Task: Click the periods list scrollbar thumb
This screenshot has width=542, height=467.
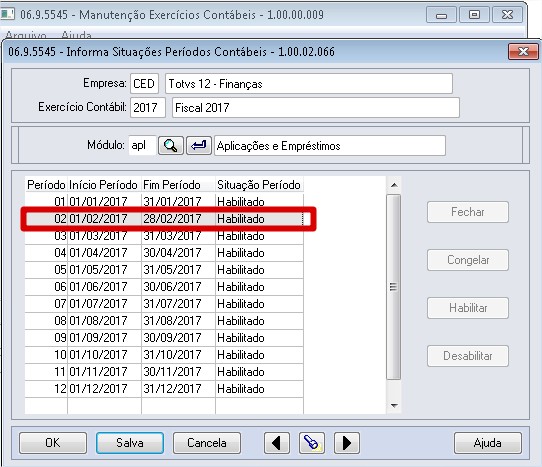Action: 394,287
